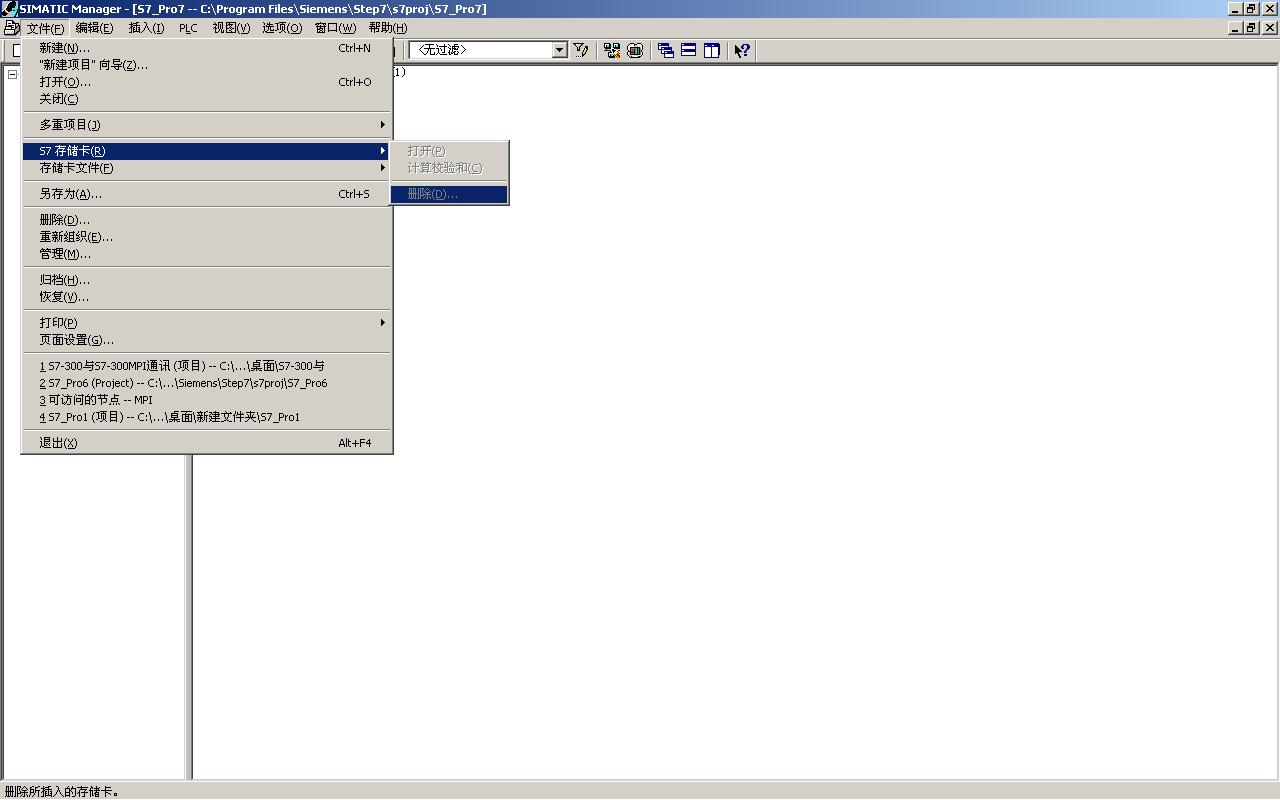Minimize the inner S7_Pro7 project window
The width and height of the screenshot is (1280, 800).
(1235, 28)
